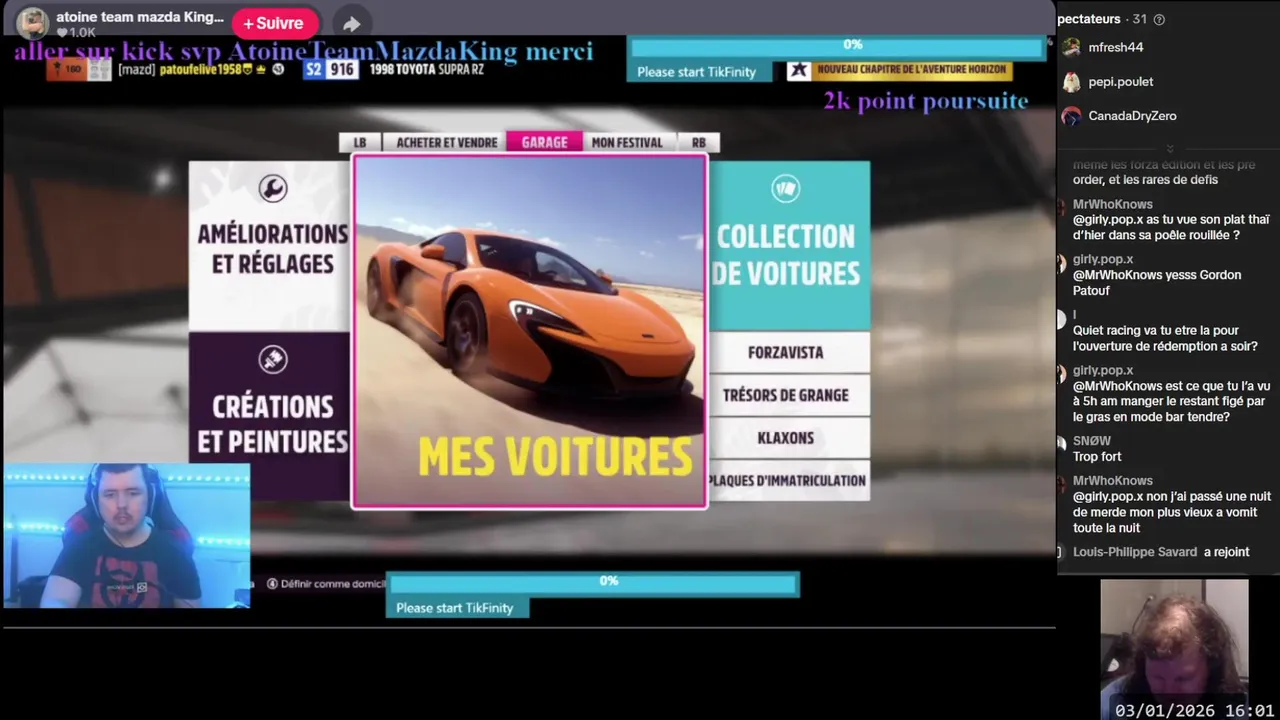Click the RB bumper tab
Screen dimensions: 1280x720
(699, 142)
